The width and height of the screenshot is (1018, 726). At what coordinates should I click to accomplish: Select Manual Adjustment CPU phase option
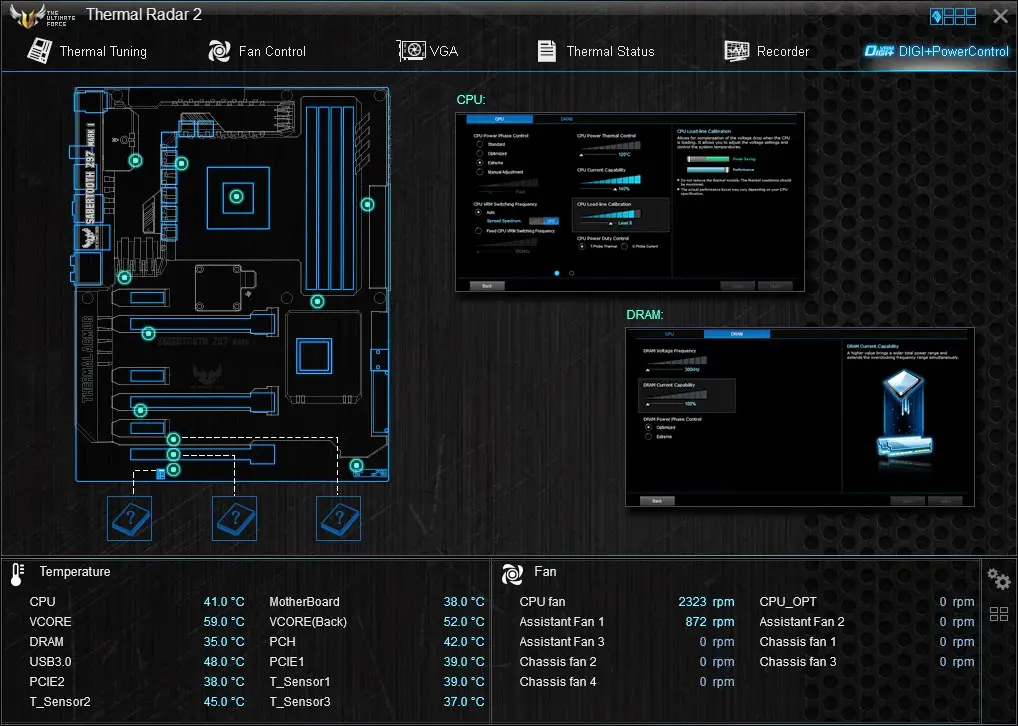pyautogui.click(x=480, y=172)
